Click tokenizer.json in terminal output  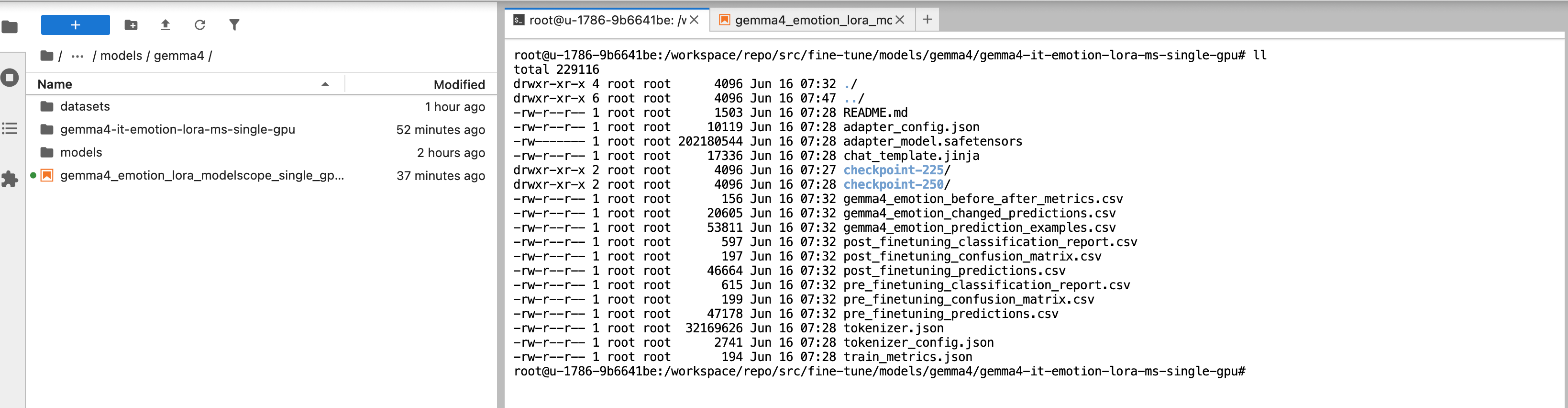893,329
